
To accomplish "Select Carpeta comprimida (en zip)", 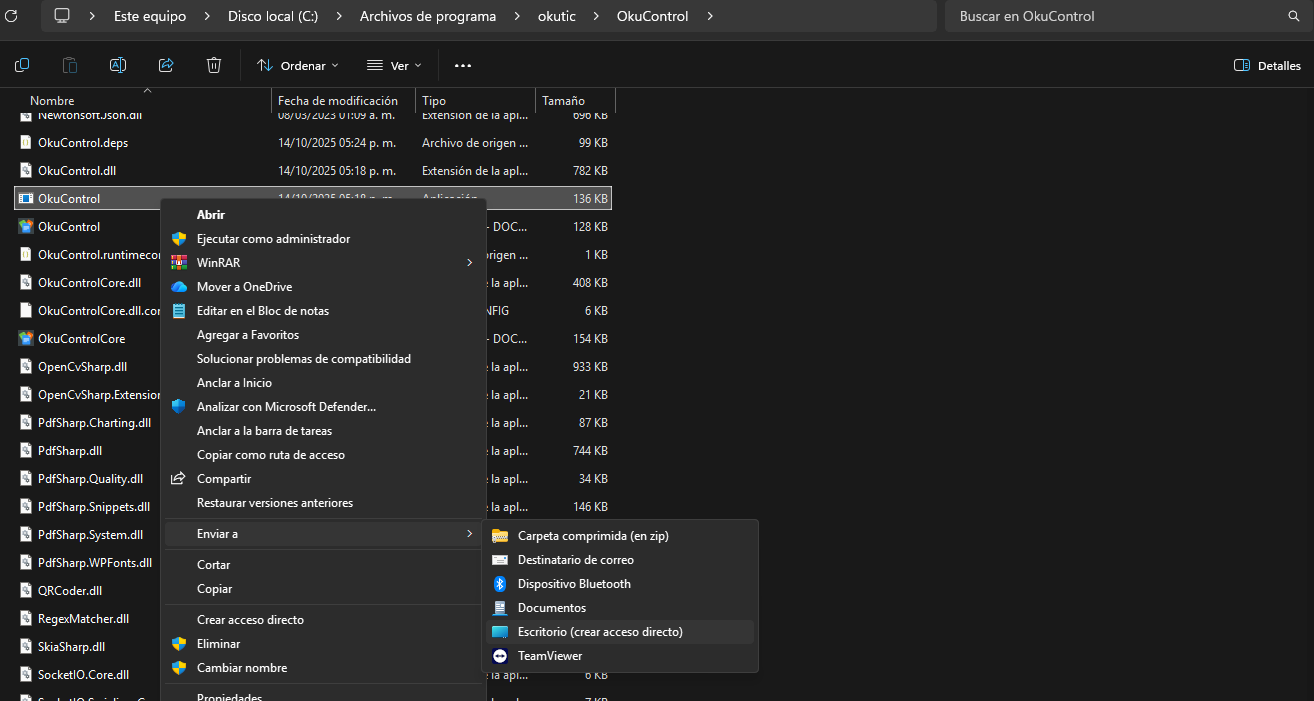I will (592, 536).
